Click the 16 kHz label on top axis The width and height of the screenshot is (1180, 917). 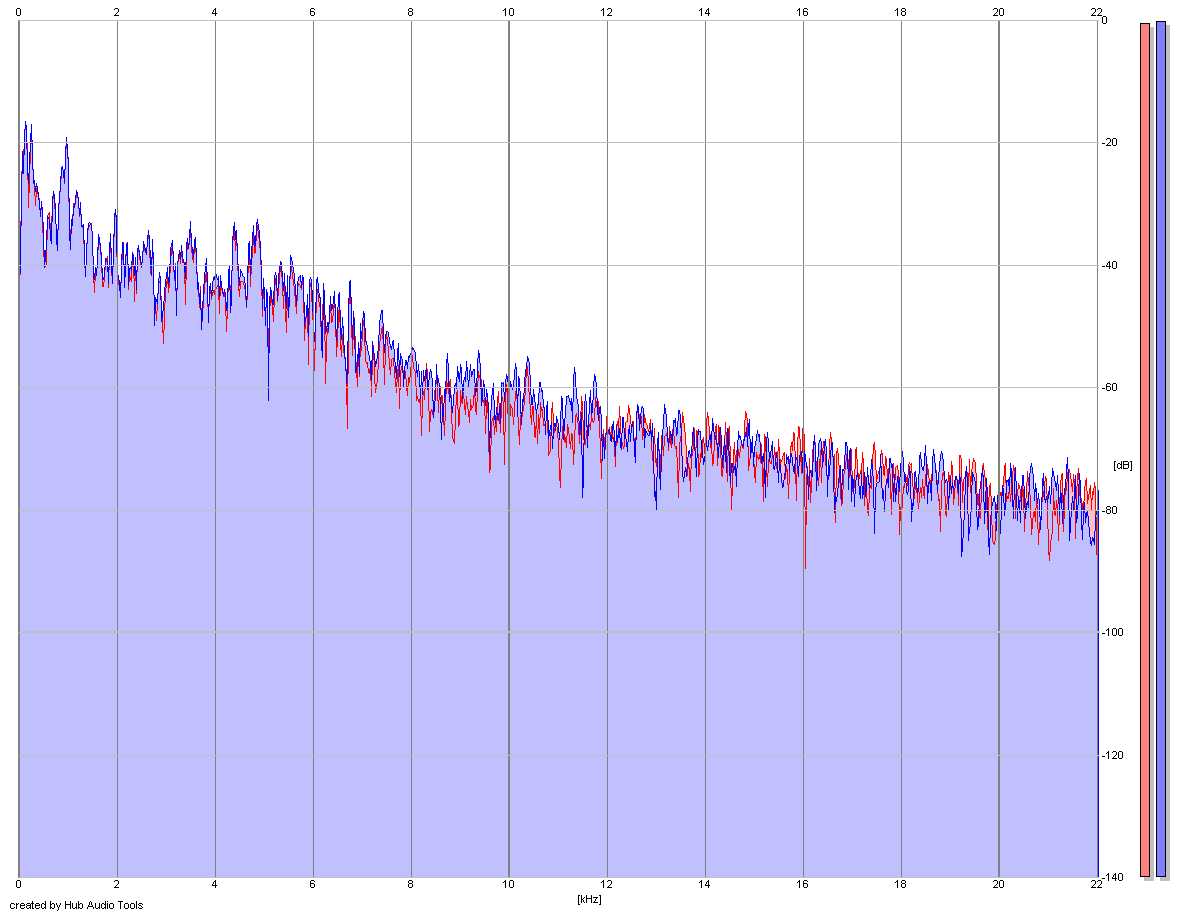pos(802,12)
